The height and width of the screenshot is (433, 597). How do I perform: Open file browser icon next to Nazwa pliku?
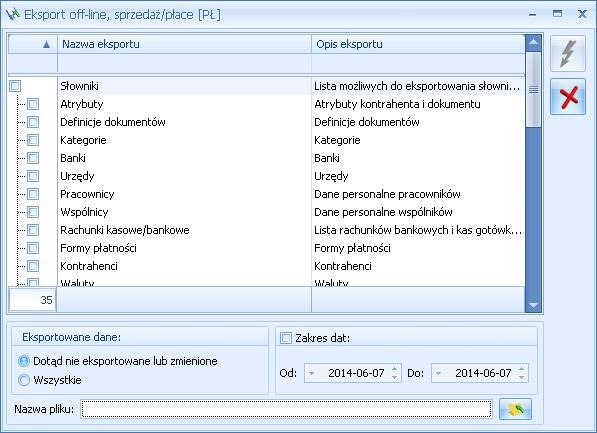pyautogui.click(x=515, y=409)
